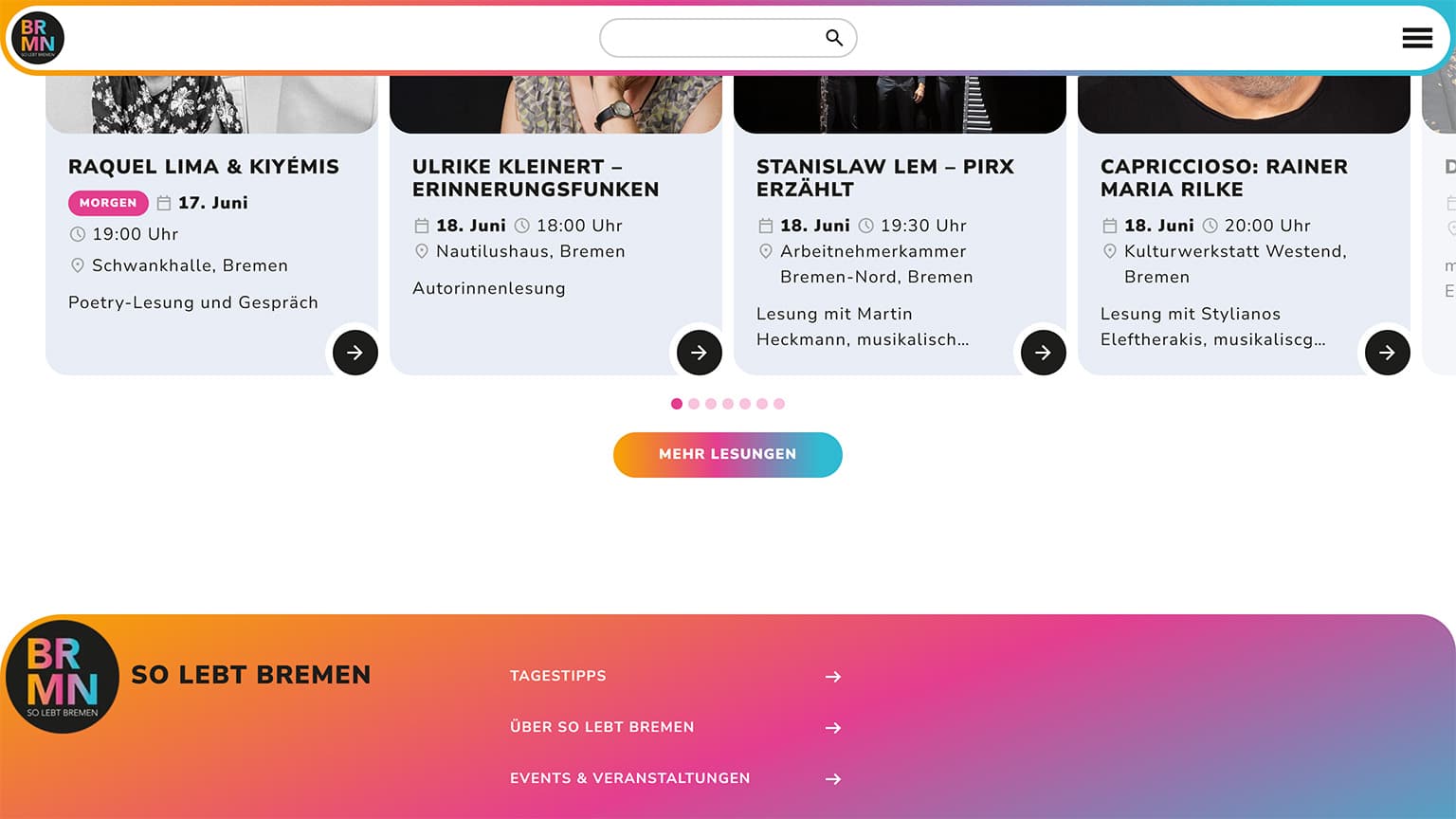The image size is (1456, 819).
Task: Click clock icon beside 20:00 Uhr
Action: tap(1210, 226)
